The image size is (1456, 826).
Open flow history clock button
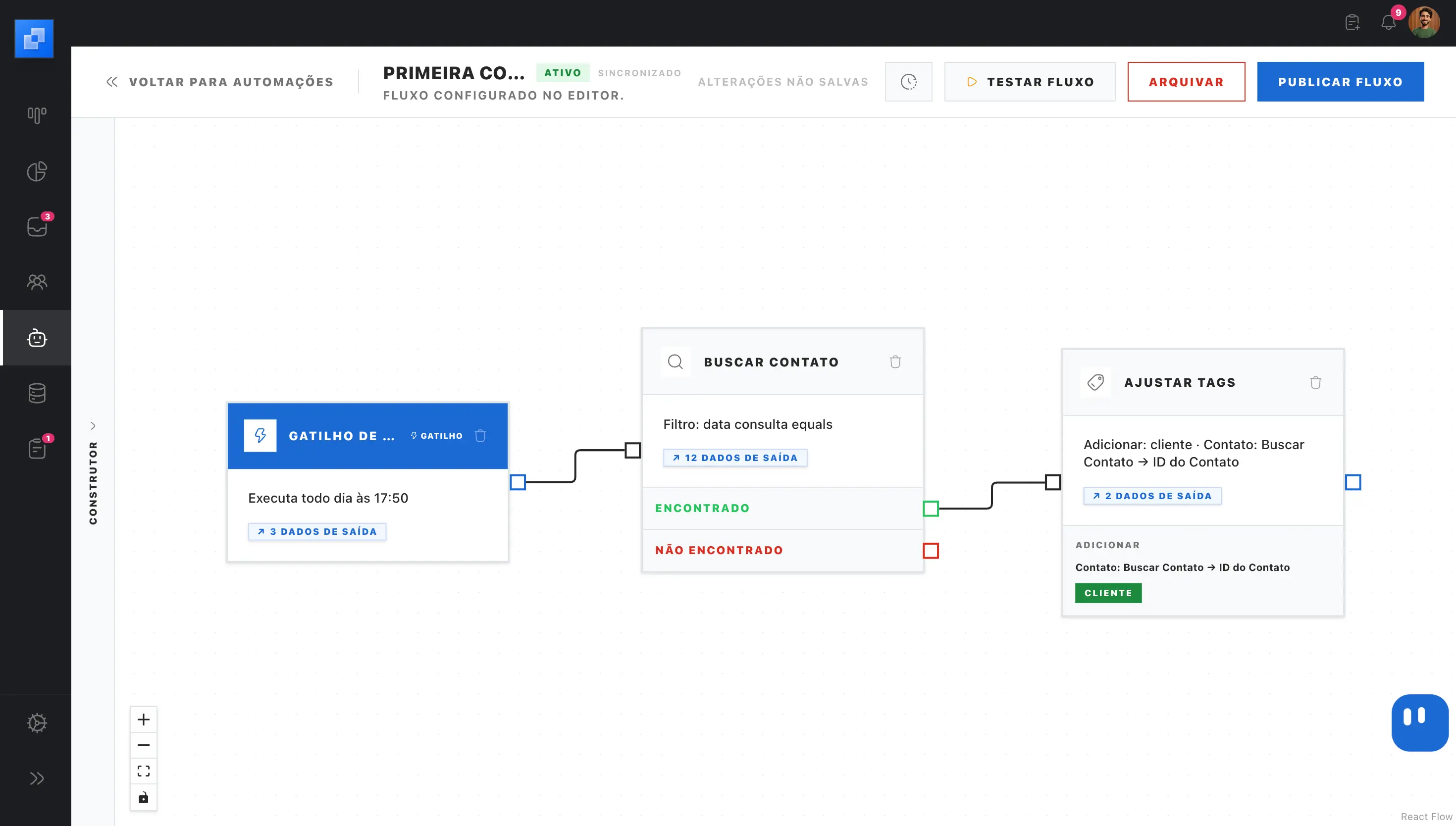click(909, 82)
